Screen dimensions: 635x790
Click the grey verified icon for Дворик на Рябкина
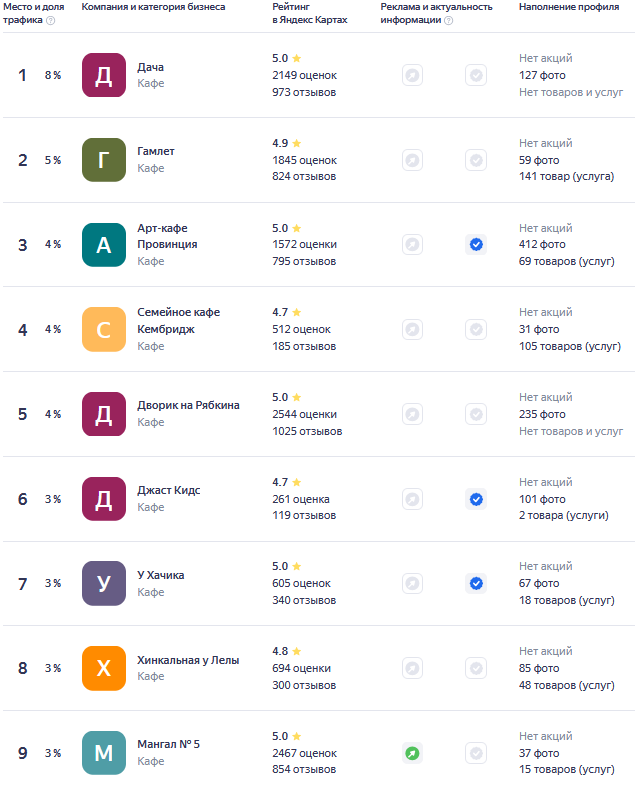476,414
